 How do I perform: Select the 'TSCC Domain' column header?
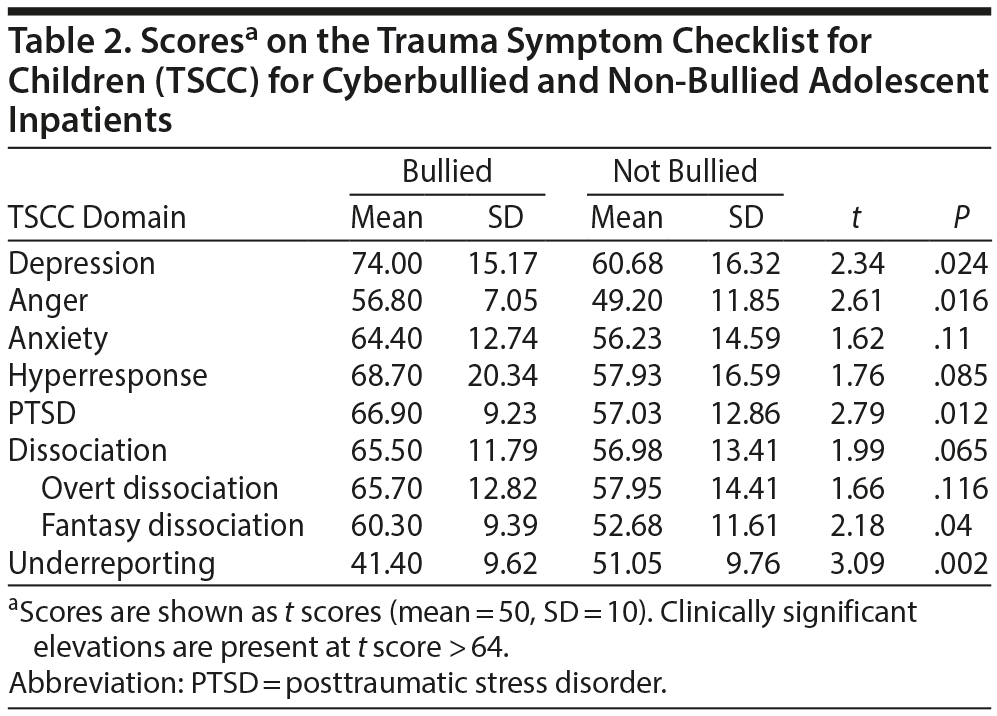(97, 218)
